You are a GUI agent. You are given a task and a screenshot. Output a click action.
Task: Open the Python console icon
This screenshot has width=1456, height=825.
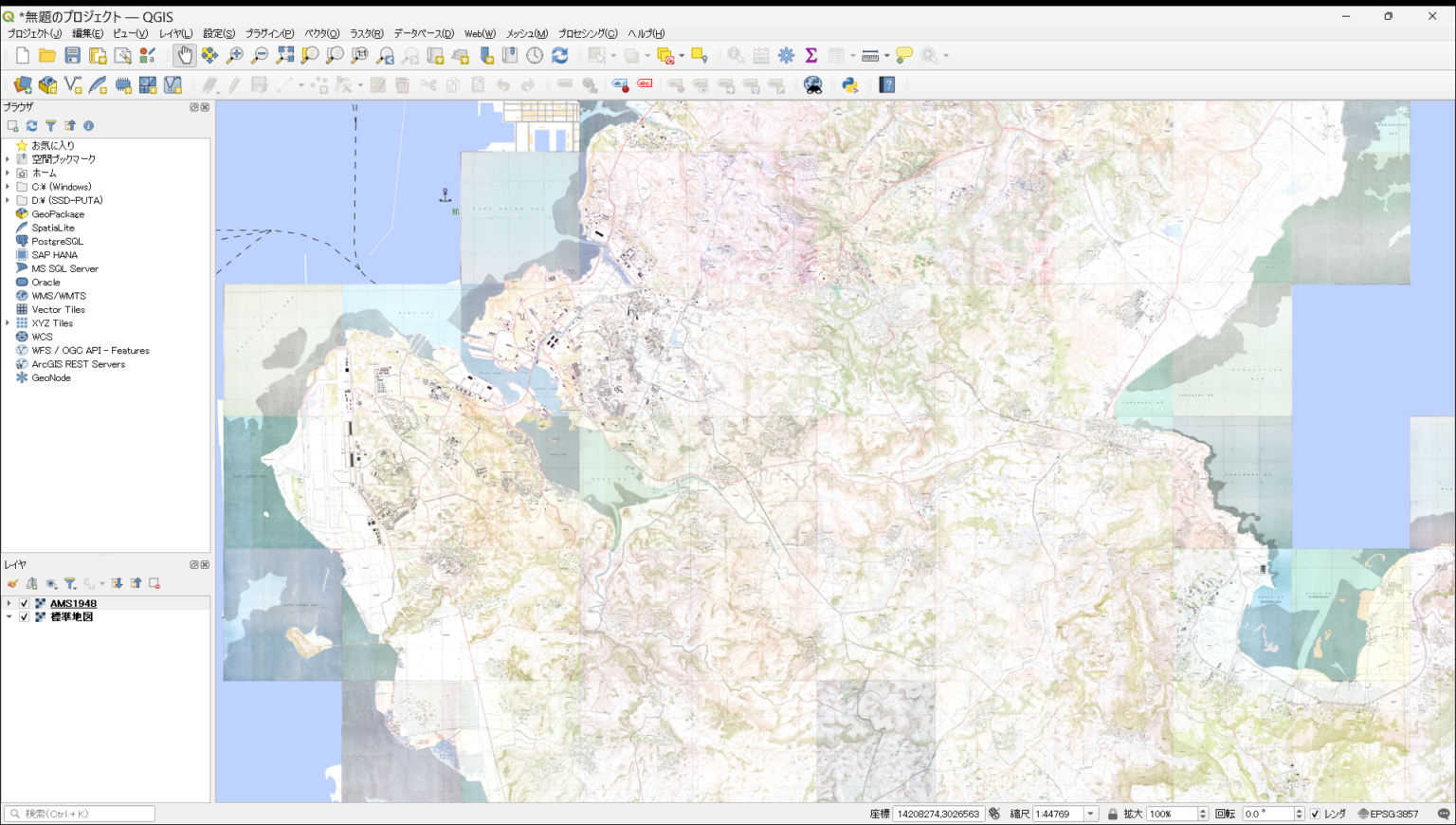point(849,84)
